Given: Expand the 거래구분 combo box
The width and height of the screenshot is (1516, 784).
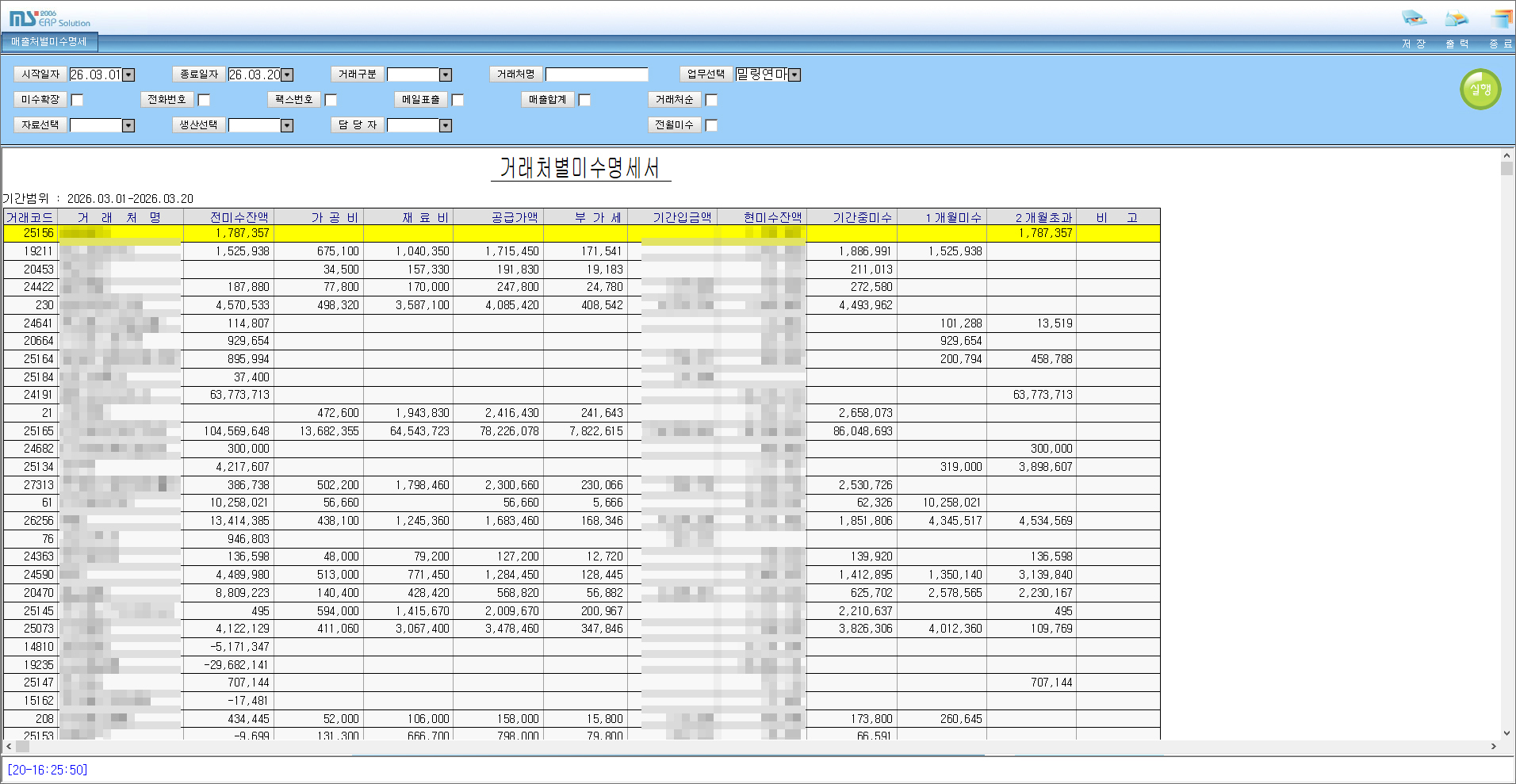Looking at the screenshot, I should 446,75.
